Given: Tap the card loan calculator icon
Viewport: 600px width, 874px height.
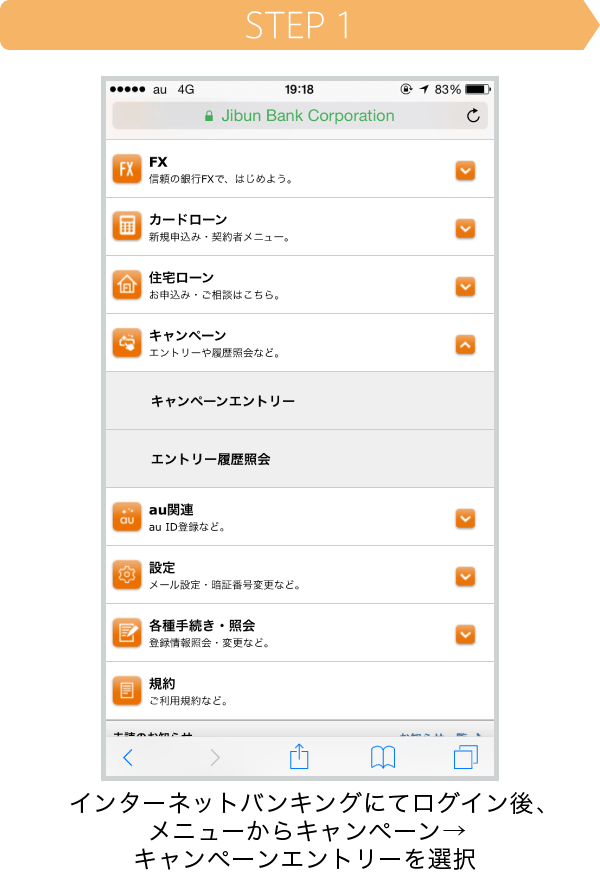Looking at the screenshot, I should (127, 227).
